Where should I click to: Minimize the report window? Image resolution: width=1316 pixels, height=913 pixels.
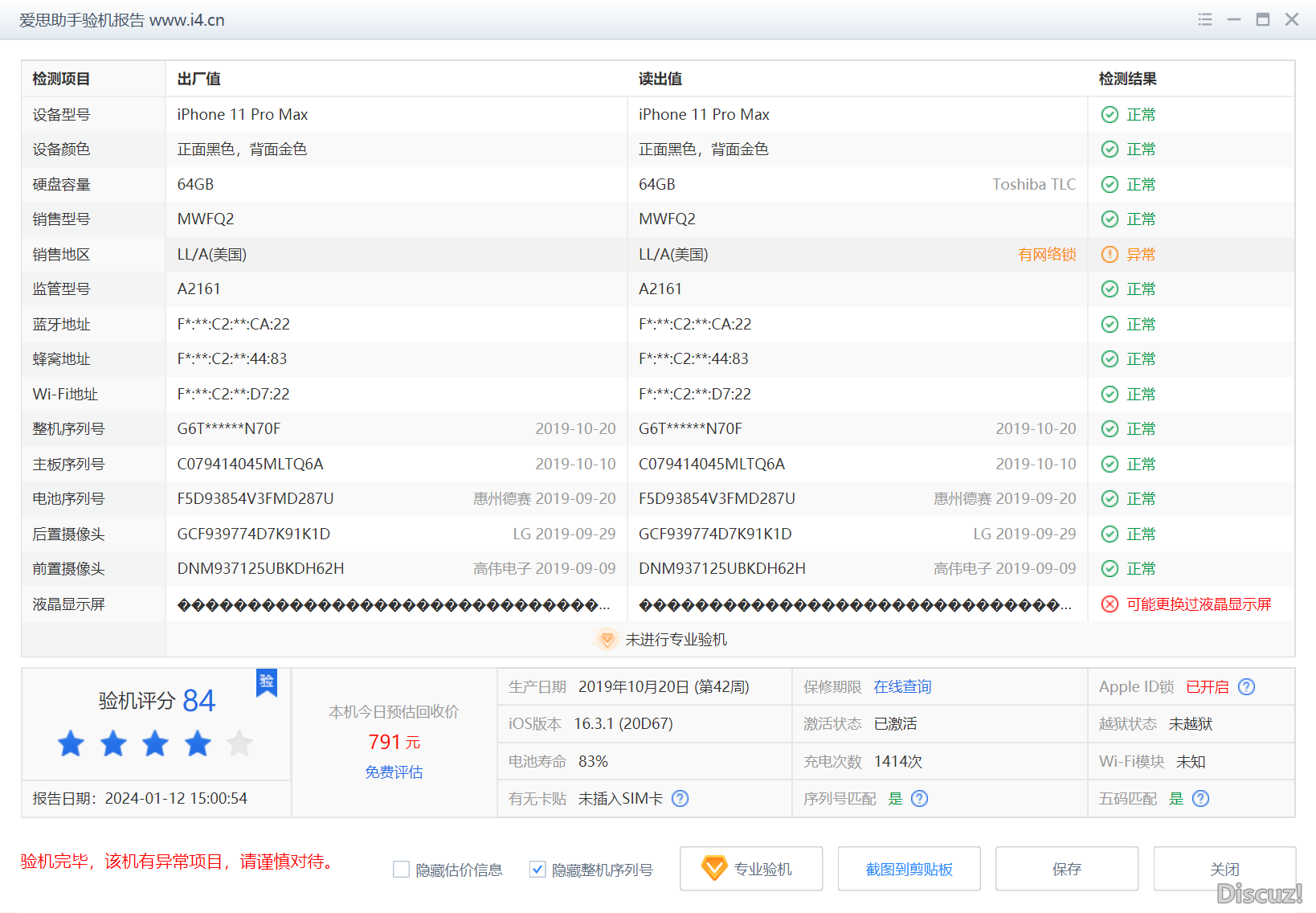pyautogui.click(x=1234, y=19)
